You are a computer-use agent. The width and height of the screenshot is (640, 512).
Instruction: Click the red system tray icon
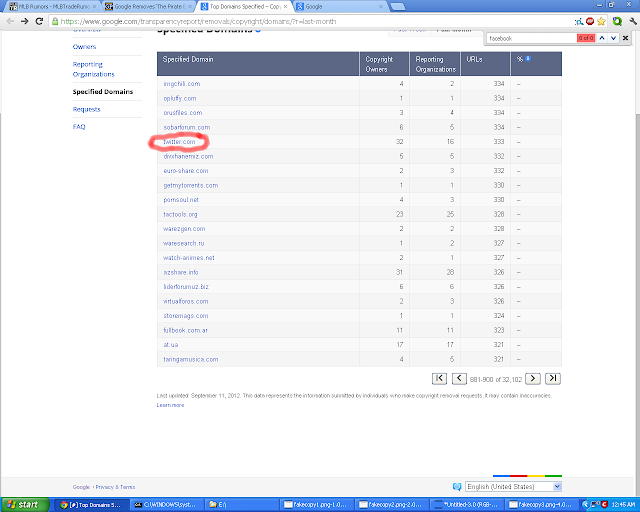[x=604, y=504]
